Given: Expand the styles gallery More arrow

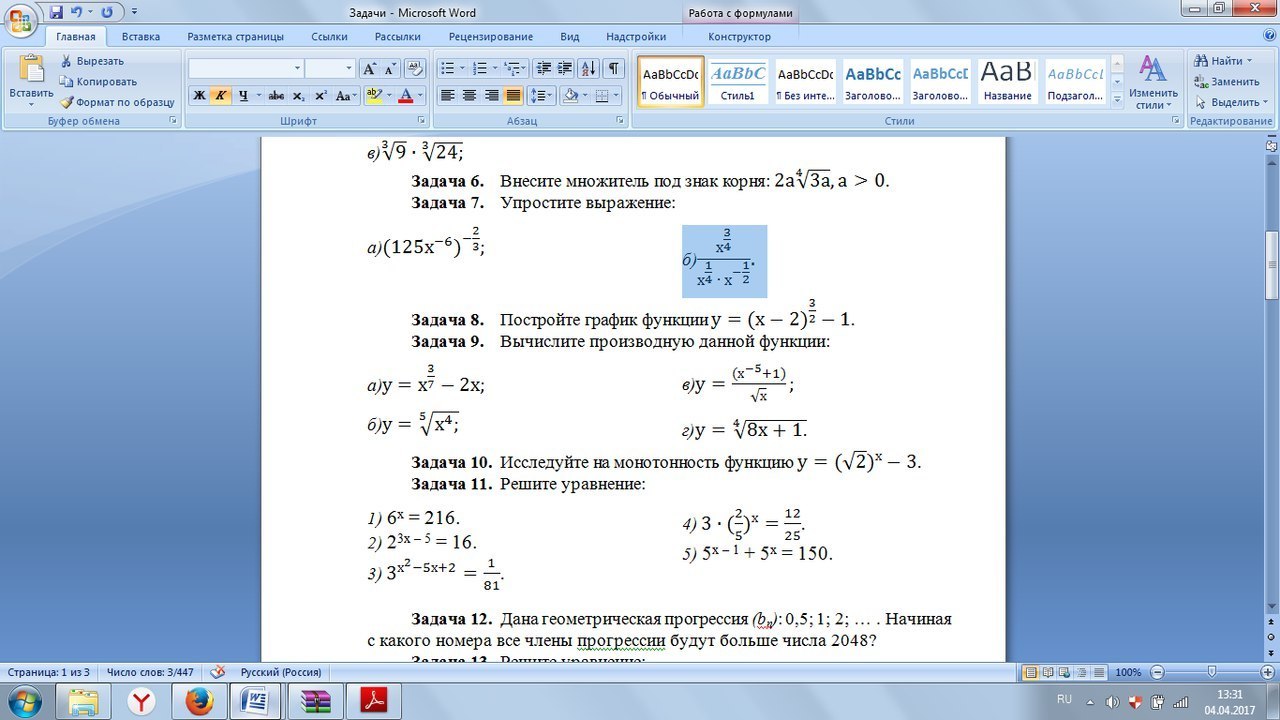Looking at the screenshot, I should click(1117, 99).
